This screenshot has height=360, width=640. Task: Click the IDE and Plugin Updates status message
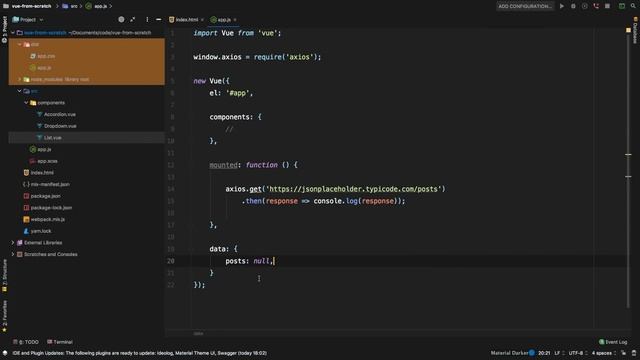point(140,353)
